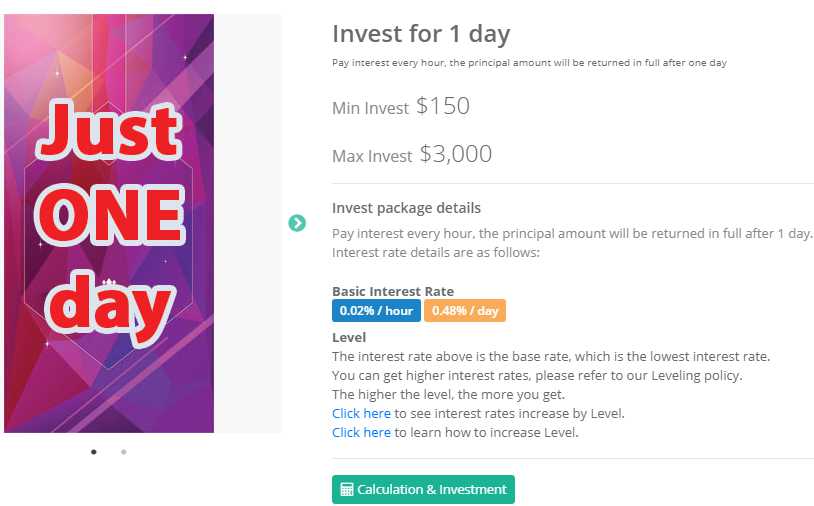Viewport: 814px width, 506px height.
Task: Click the 'Invest for 1 day' heading
Action: [x=421, y=34]
